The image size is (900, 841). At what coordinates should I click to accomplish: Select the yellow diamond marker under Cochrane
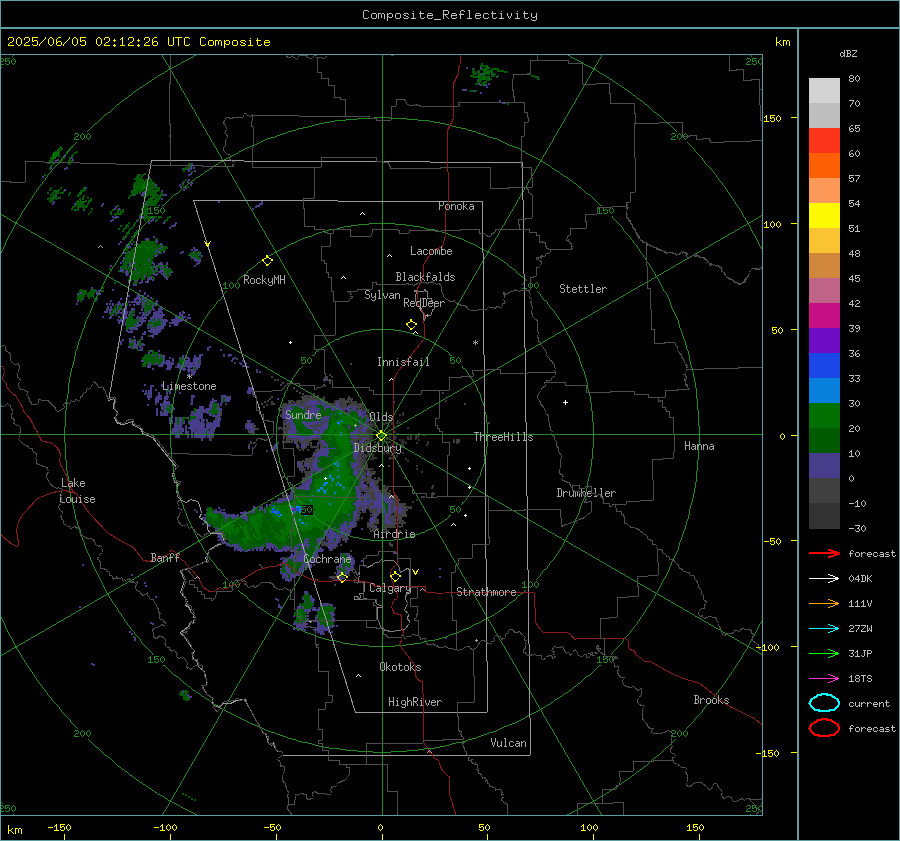point(342,577)
